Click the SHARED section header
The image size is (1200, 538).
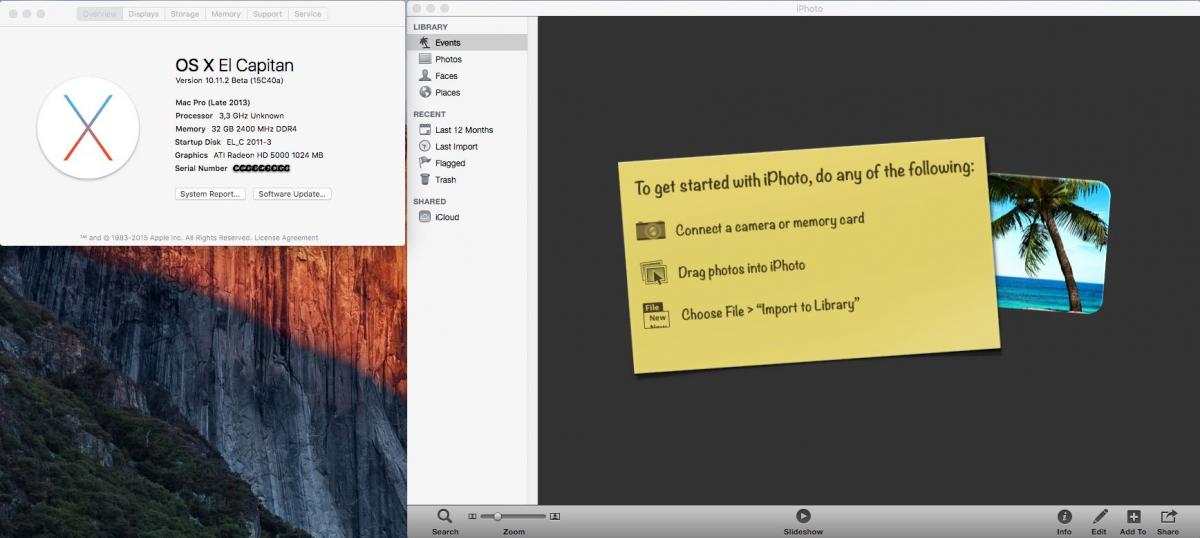point(430,201)
